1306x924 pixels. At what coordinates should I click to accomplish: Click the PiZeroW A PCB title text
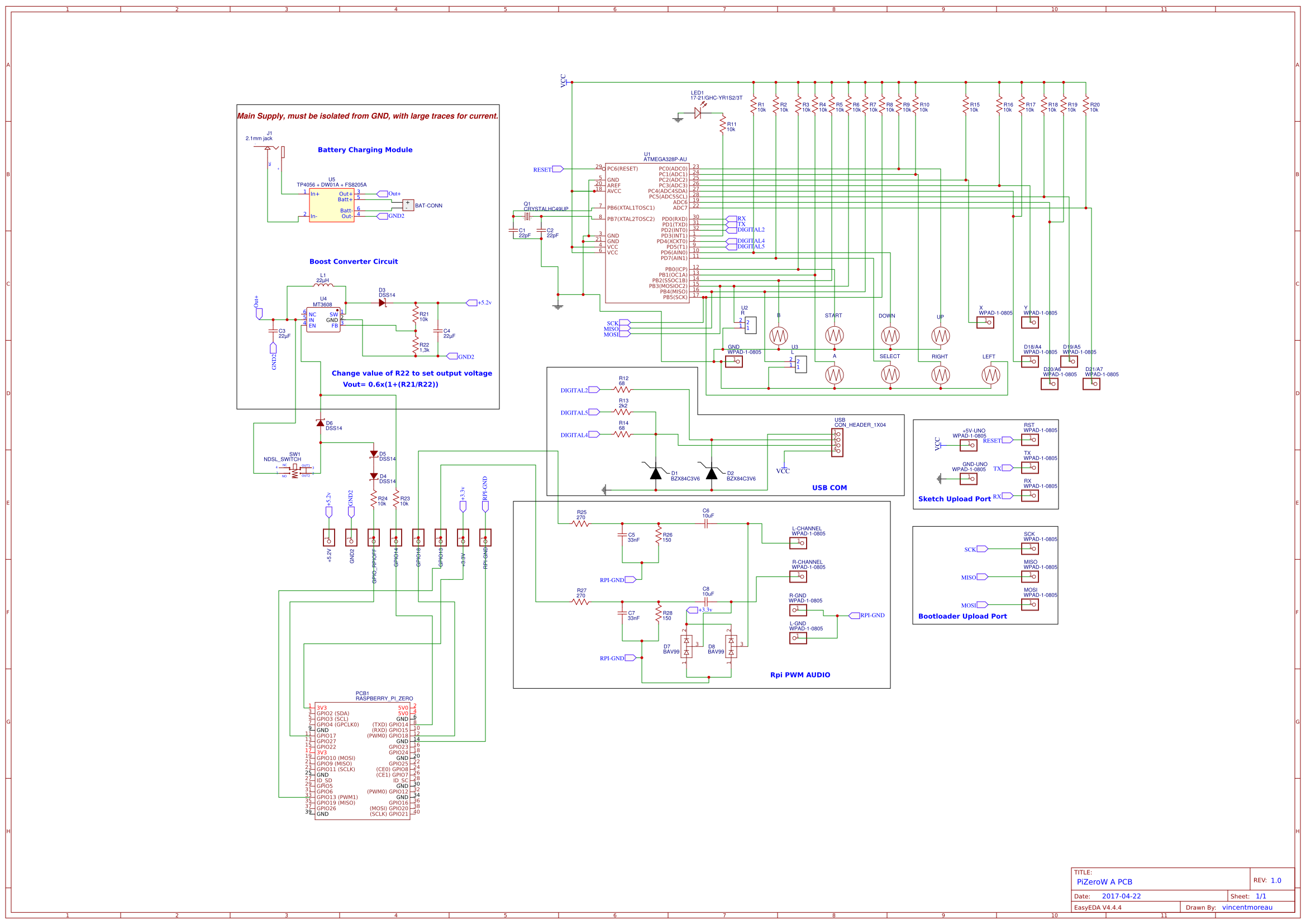click(1104, 882)
